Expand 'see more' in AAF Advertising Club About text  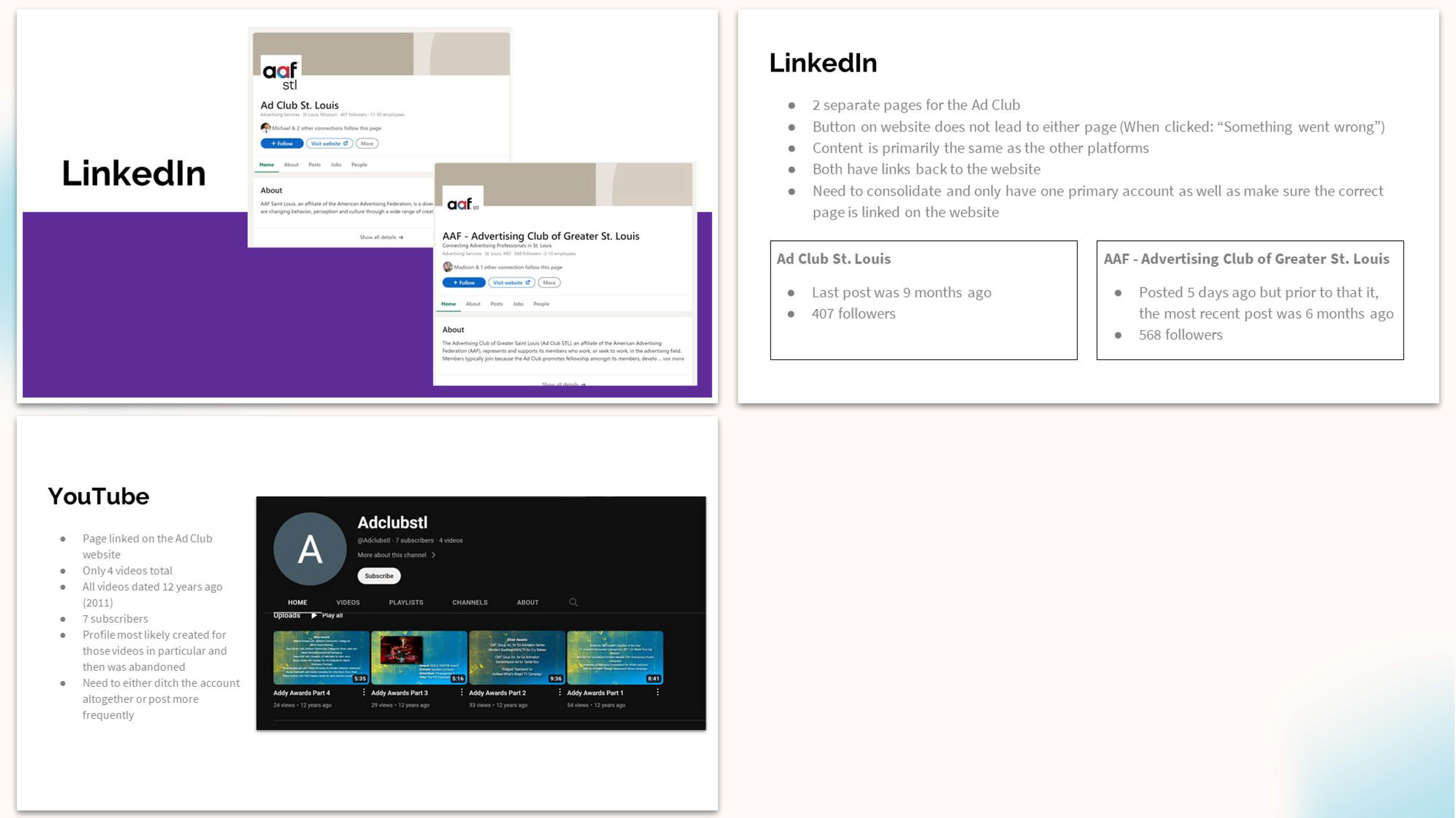pyautogui.click(x=673, y=358)
